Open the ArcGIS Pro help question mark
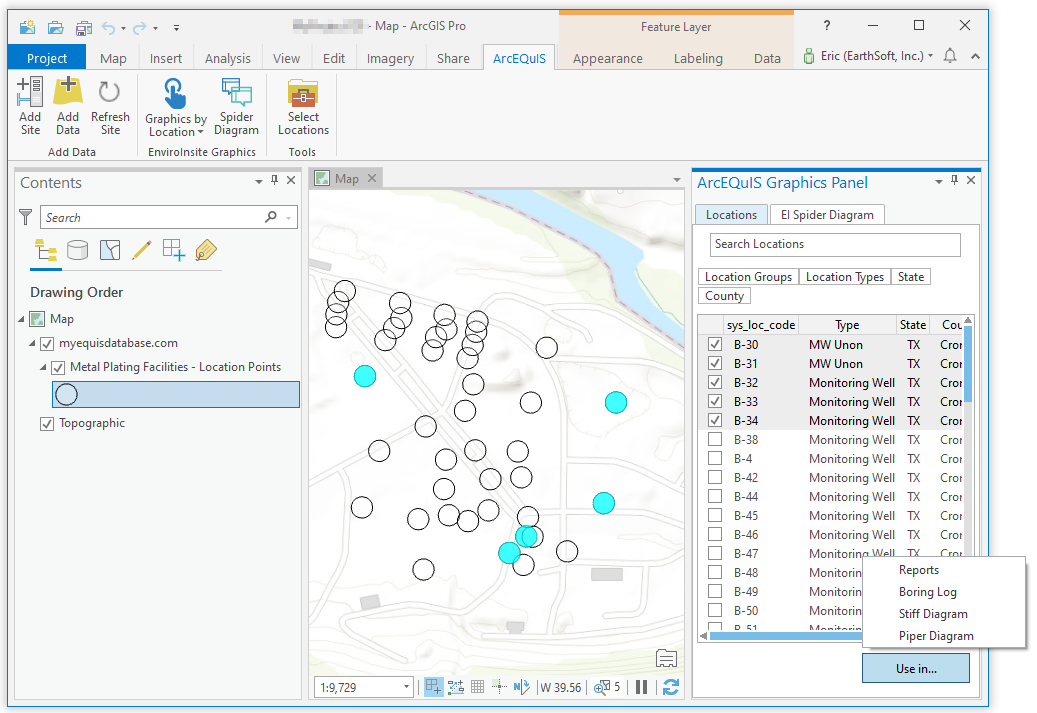 pyautogui.click(x=827, y=25)
